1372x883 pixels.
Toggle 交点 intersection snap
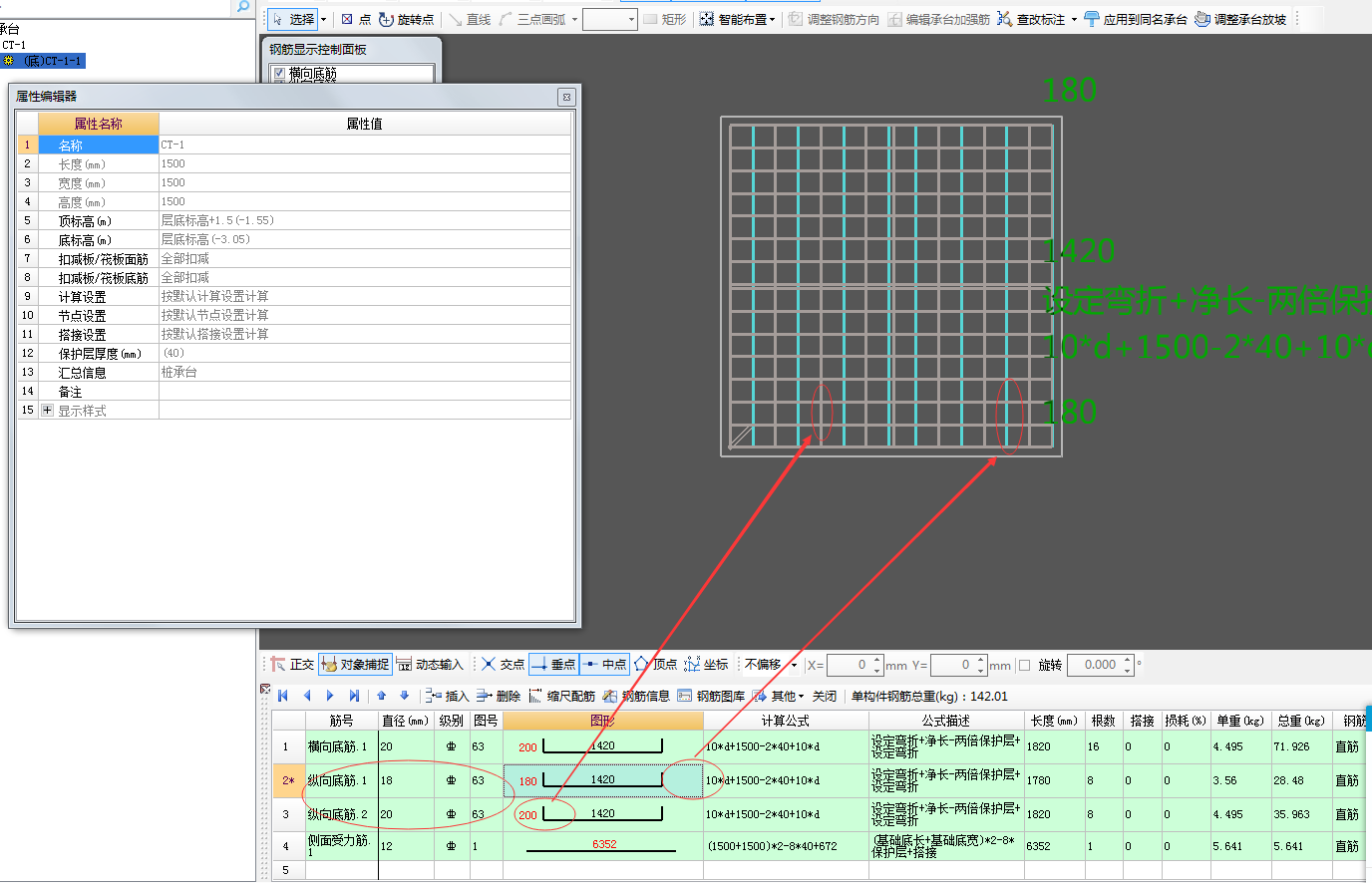[503, 665]
